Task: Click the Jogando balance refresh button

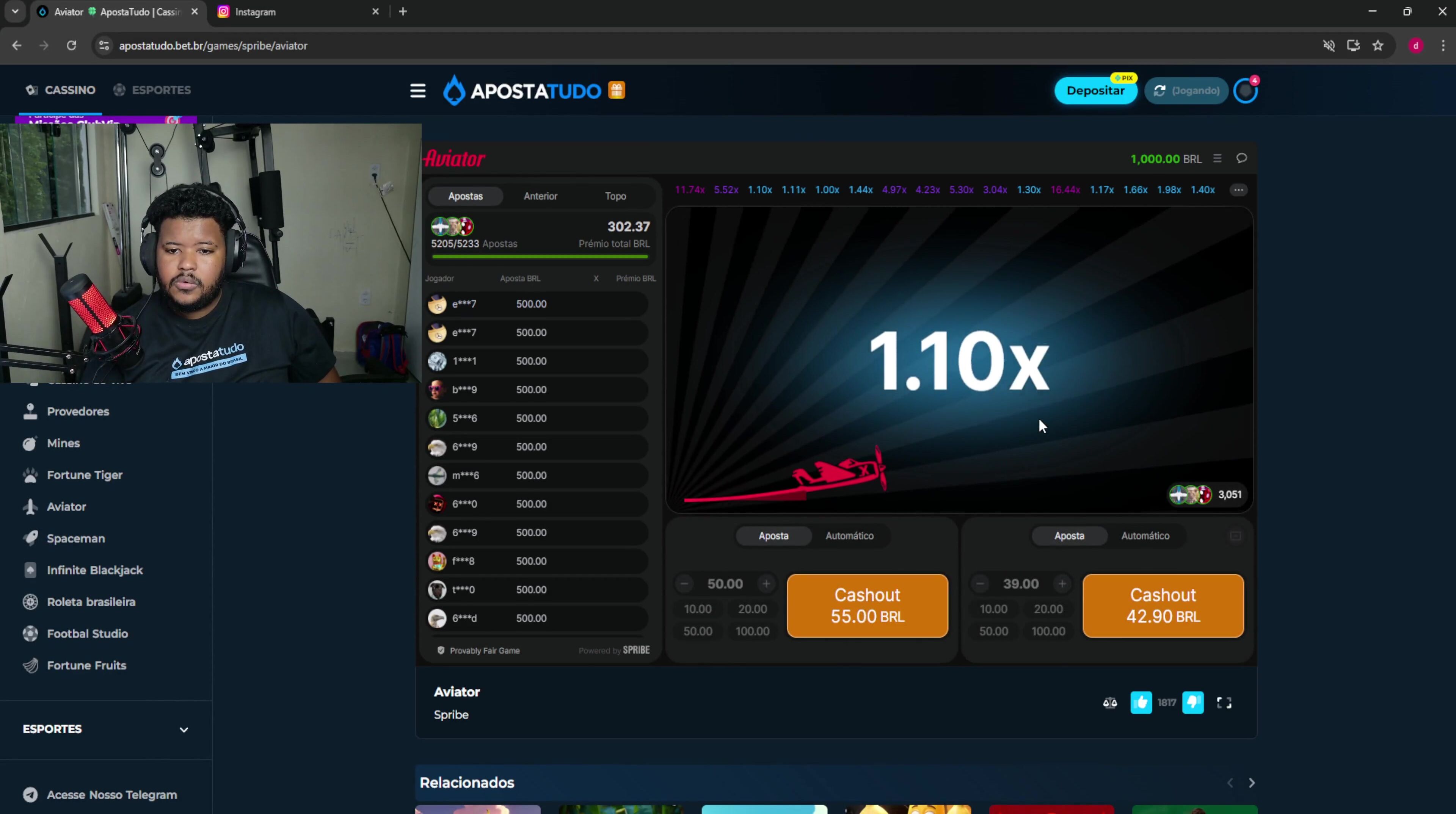Action: pyautogui.click(x=1186, y=91)
